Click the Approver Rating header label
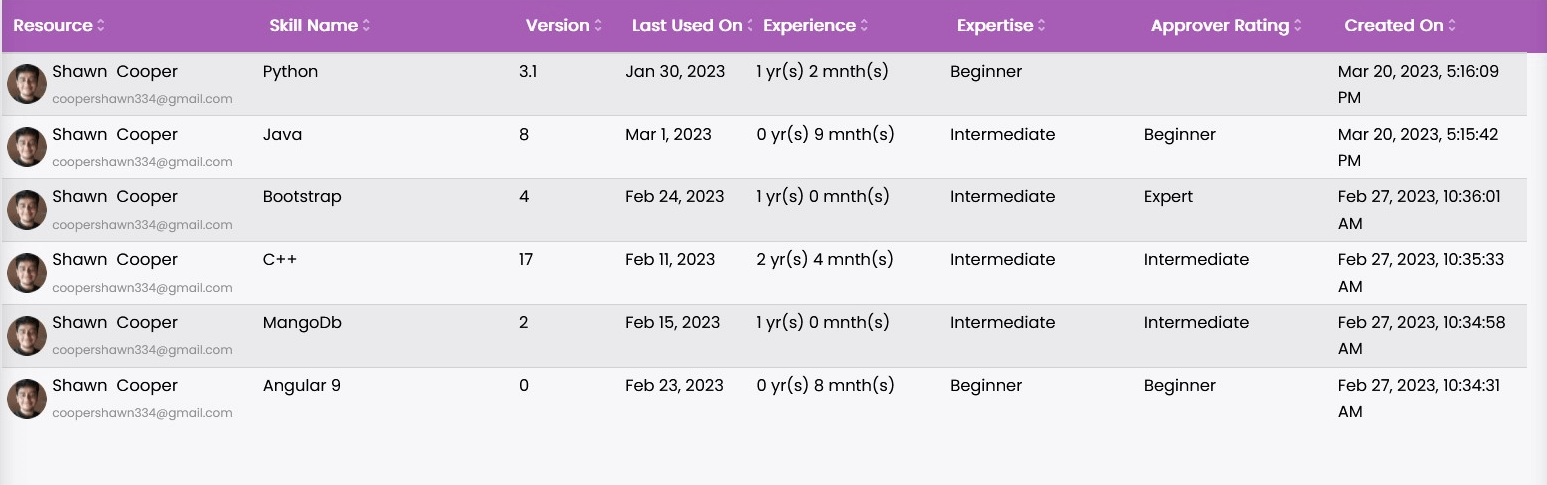1547x485 pixels. tap(1220, 26)
